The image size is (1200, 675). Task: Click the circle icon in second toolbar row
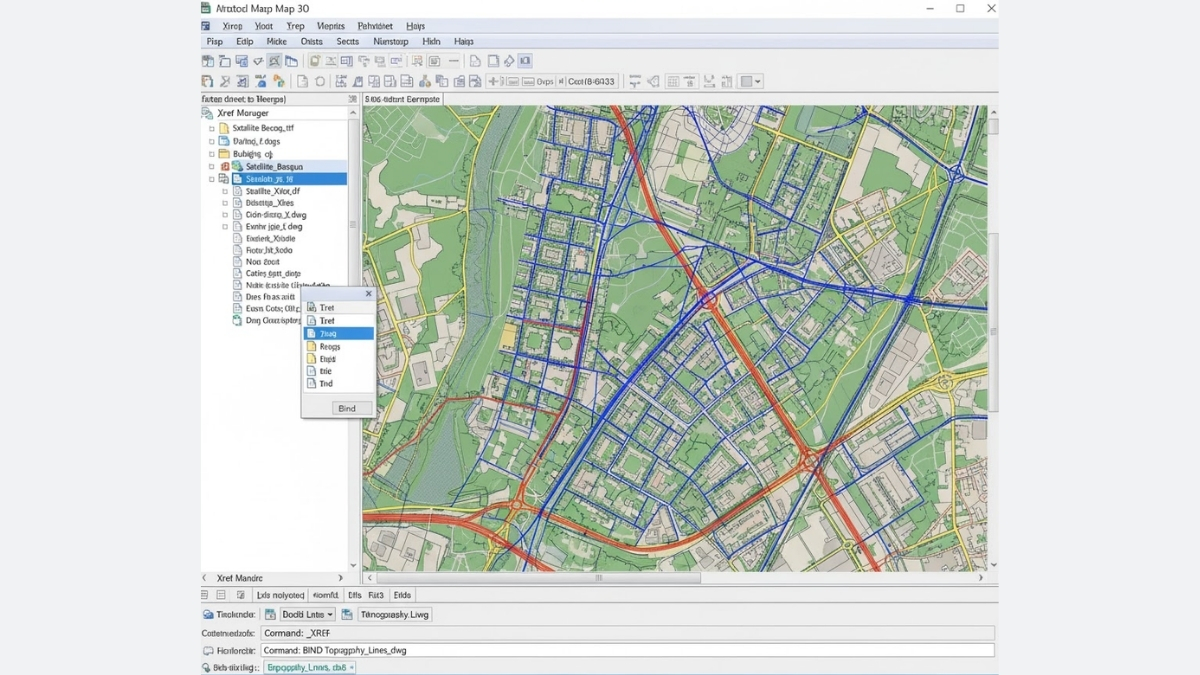(x=320, y=82)
